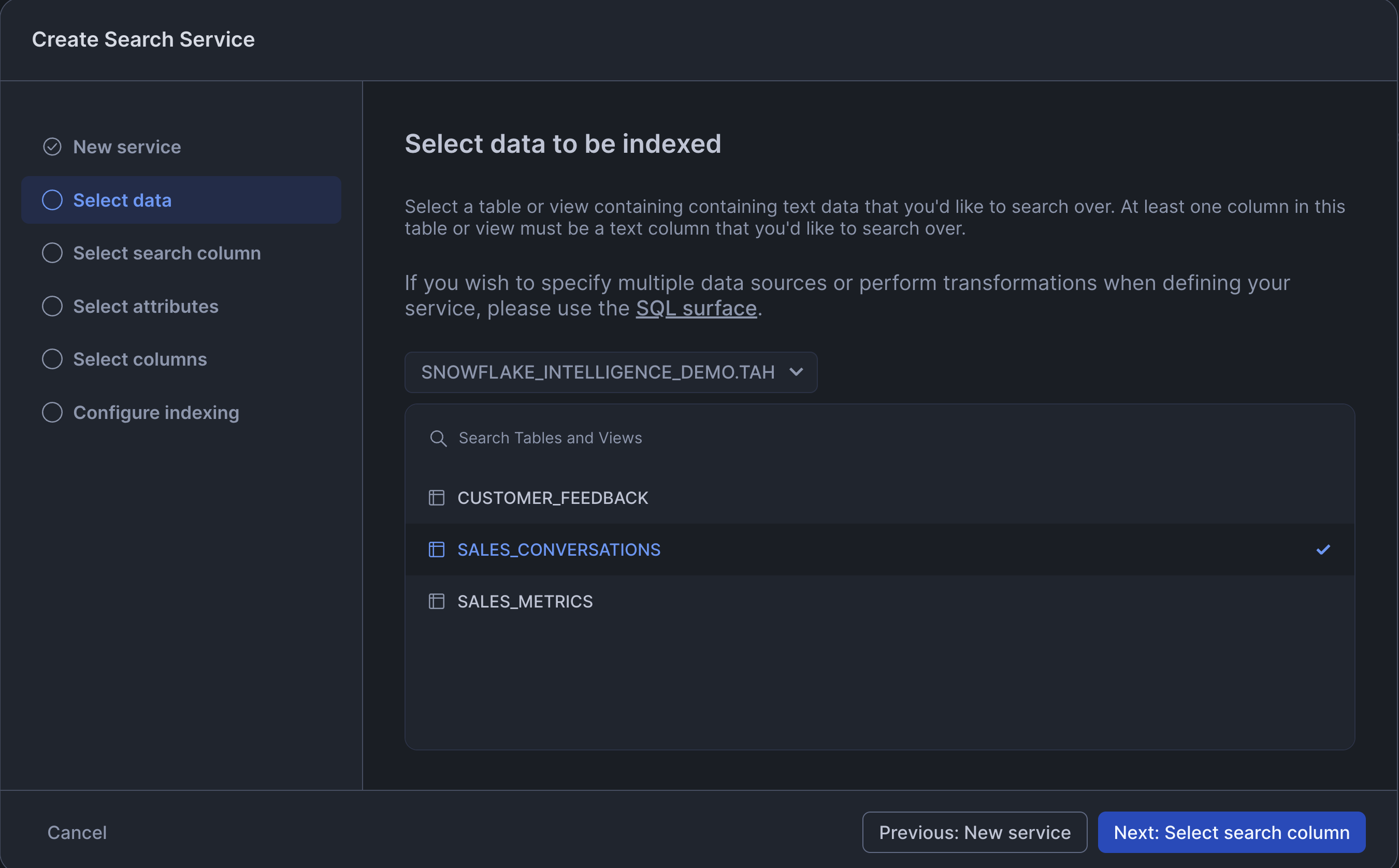Click the CUSTOMER_FEEDBACK table icon
This screenshot has width=1399, height=868.
point(436,498)
